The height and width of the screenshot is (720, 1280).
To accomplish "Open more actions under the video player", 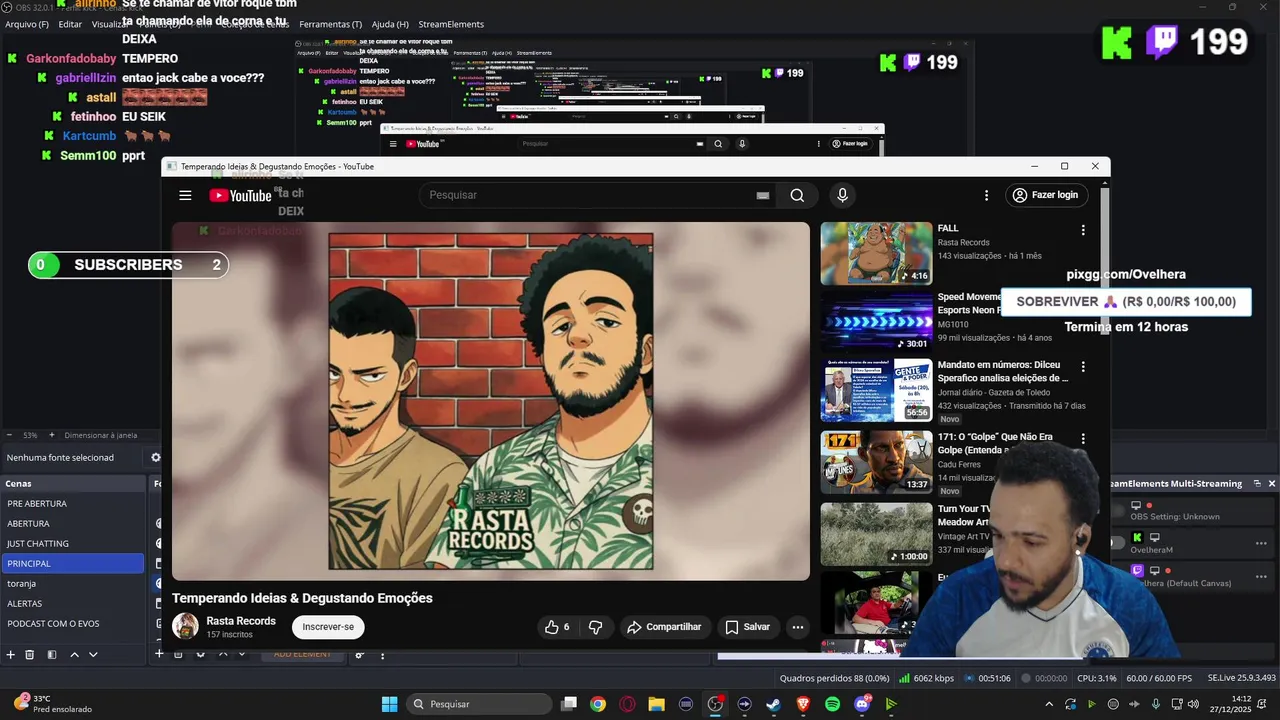I will (798, 627).
